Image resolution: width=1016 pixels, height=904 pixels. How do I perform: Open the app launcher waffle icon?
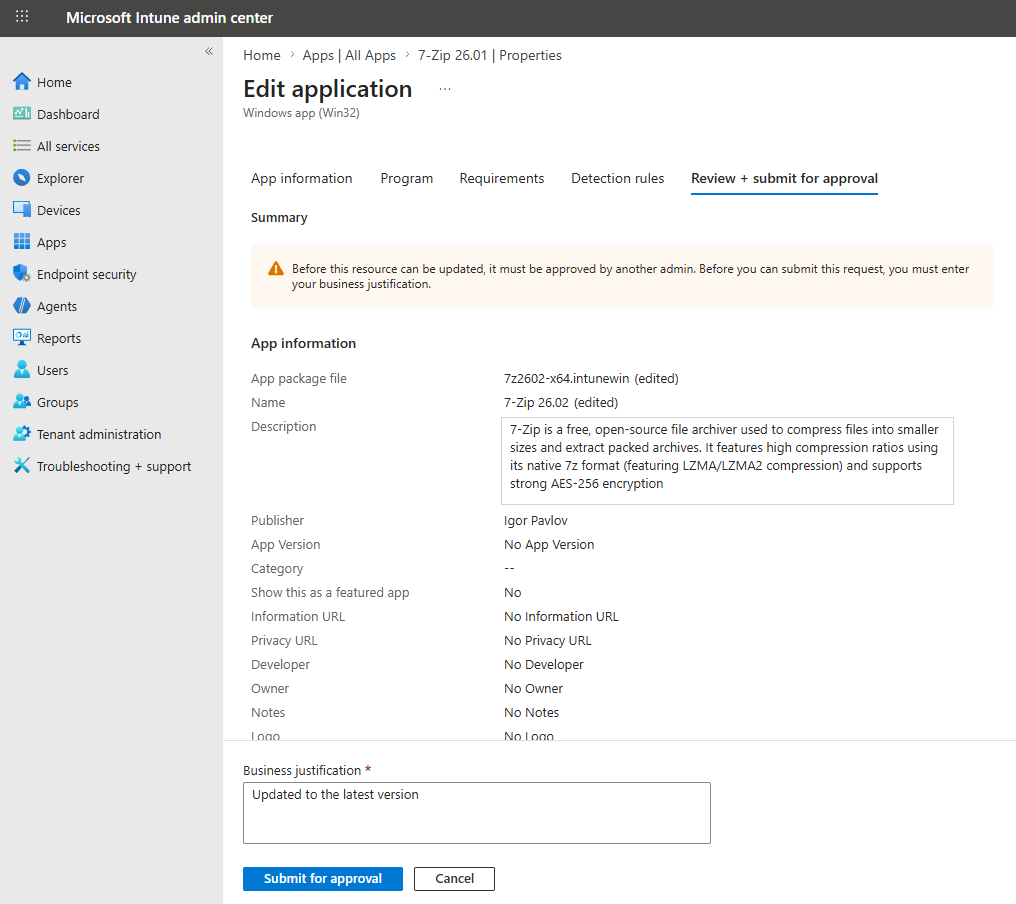tap(22, 17)
